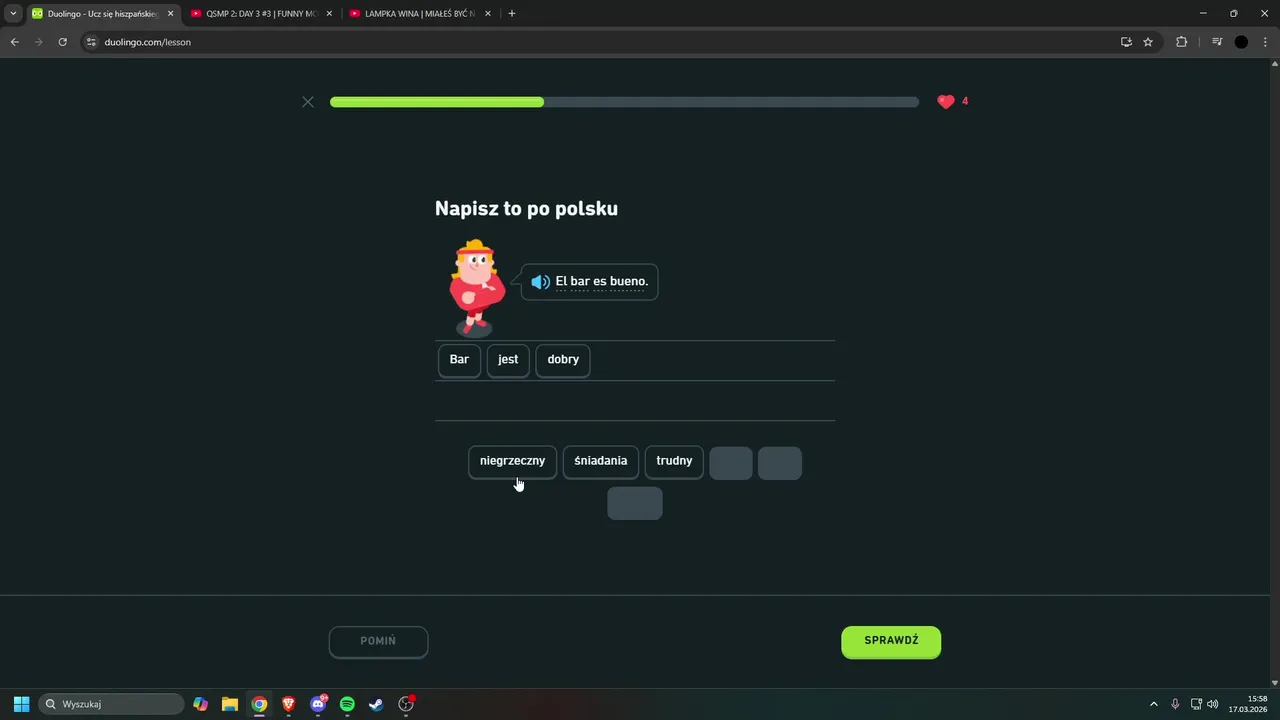Click the hearts counter icon

point(946,101)
